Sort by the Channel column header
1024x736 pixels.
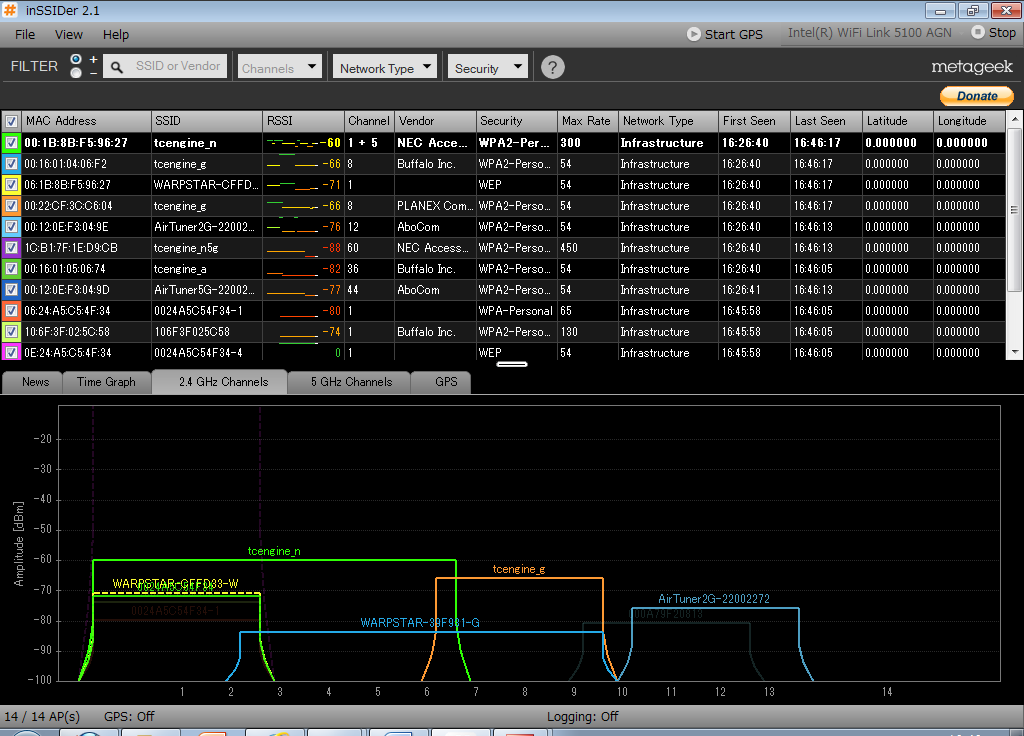(x=369, y=121)
